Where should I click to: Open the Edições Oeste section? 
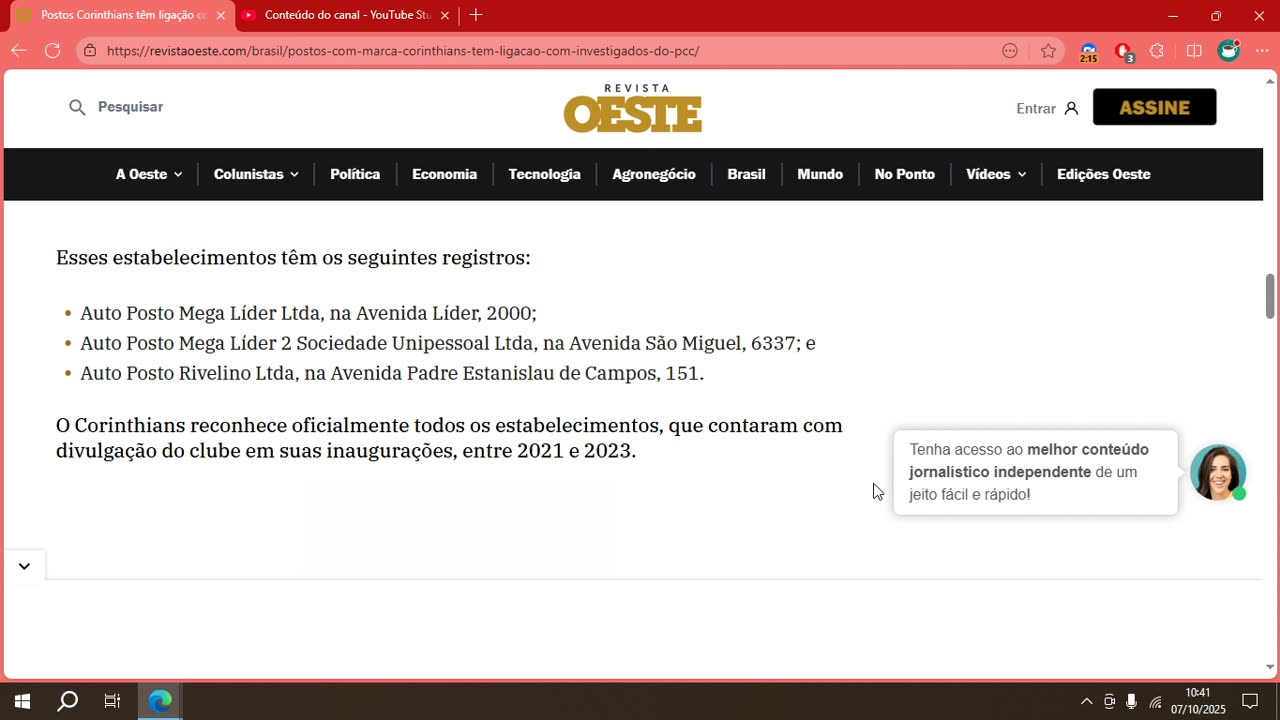(1103, 174)
